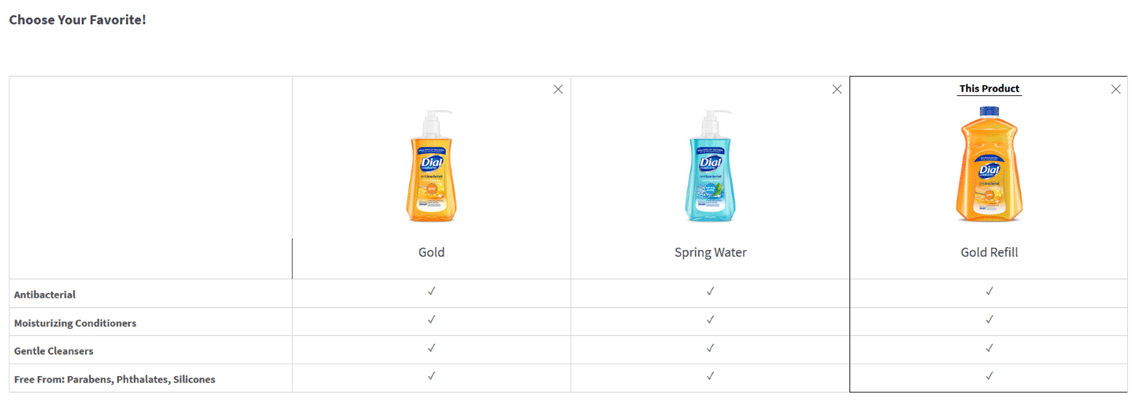Open the Spring Water soap bottle image
This screenshot has height=404, width=1145.
[x=710, y=166]
